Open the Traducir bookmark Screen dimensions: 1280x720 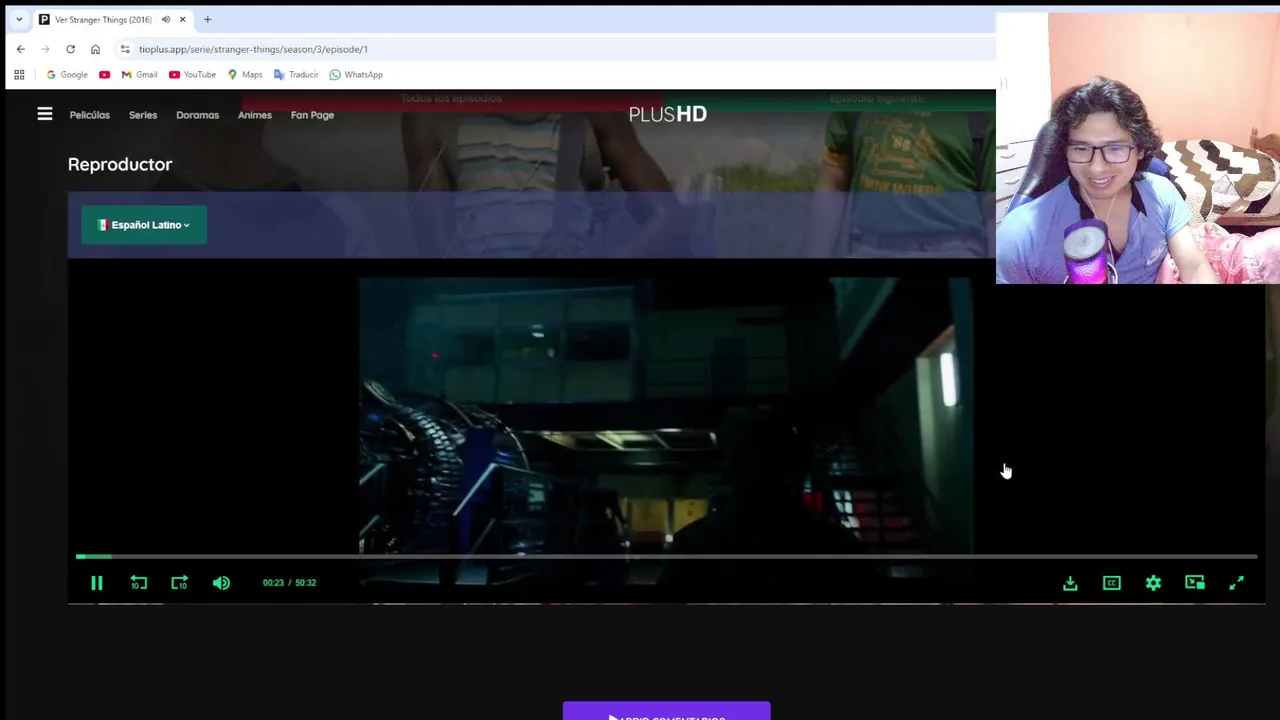pos(296,75)
